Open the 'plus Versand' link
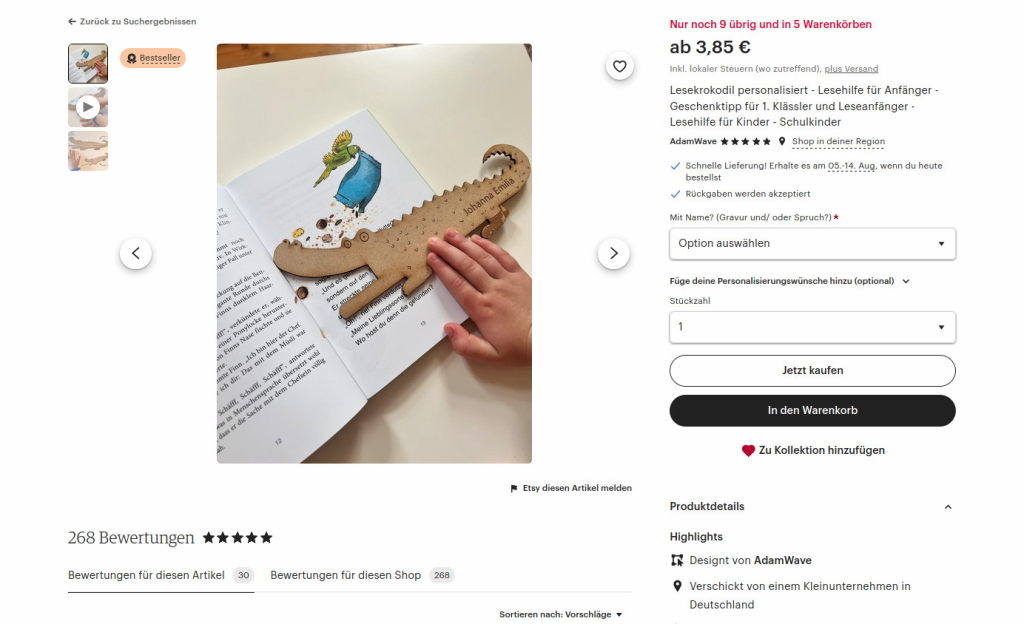1024x624 pixels. click(851, 69)
